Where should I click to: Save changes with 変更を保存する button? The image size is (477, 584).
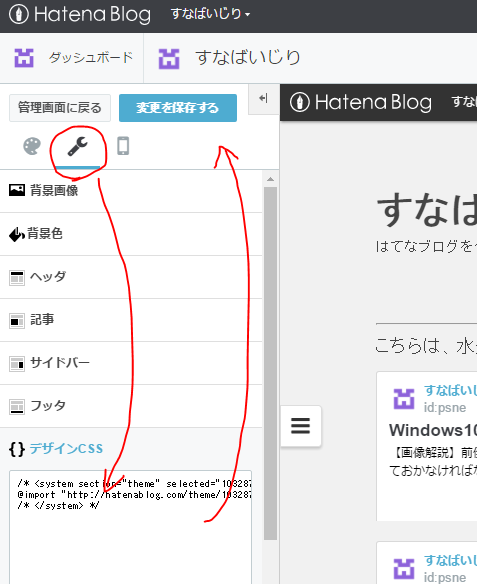[x=178, y=108]
